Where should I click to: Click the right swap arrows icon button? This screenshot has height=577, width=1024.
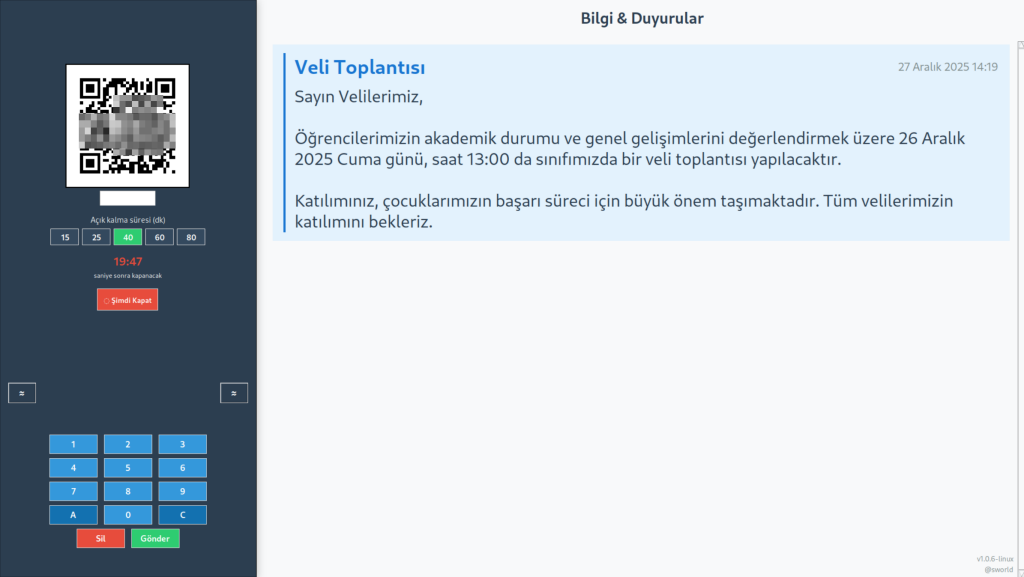click(x=234, y=393)
